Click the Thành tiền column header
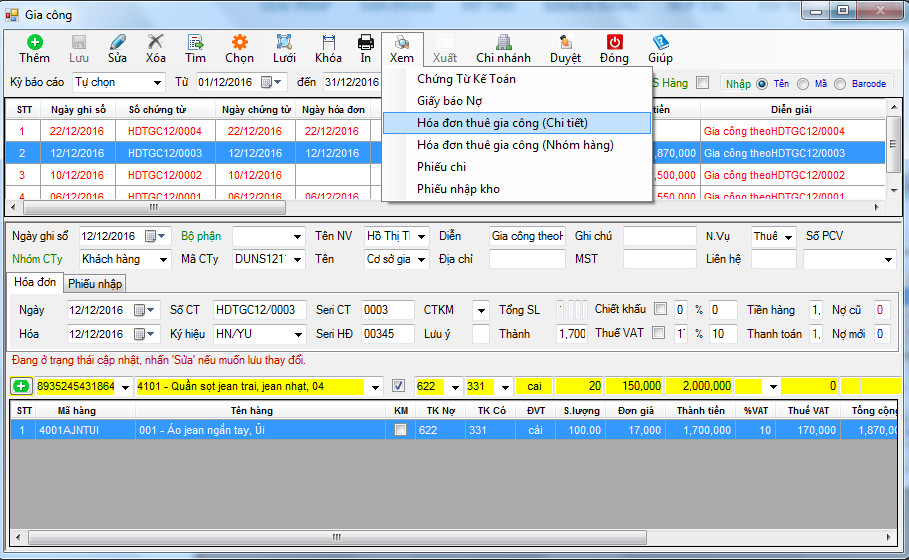 click(700, 410)
